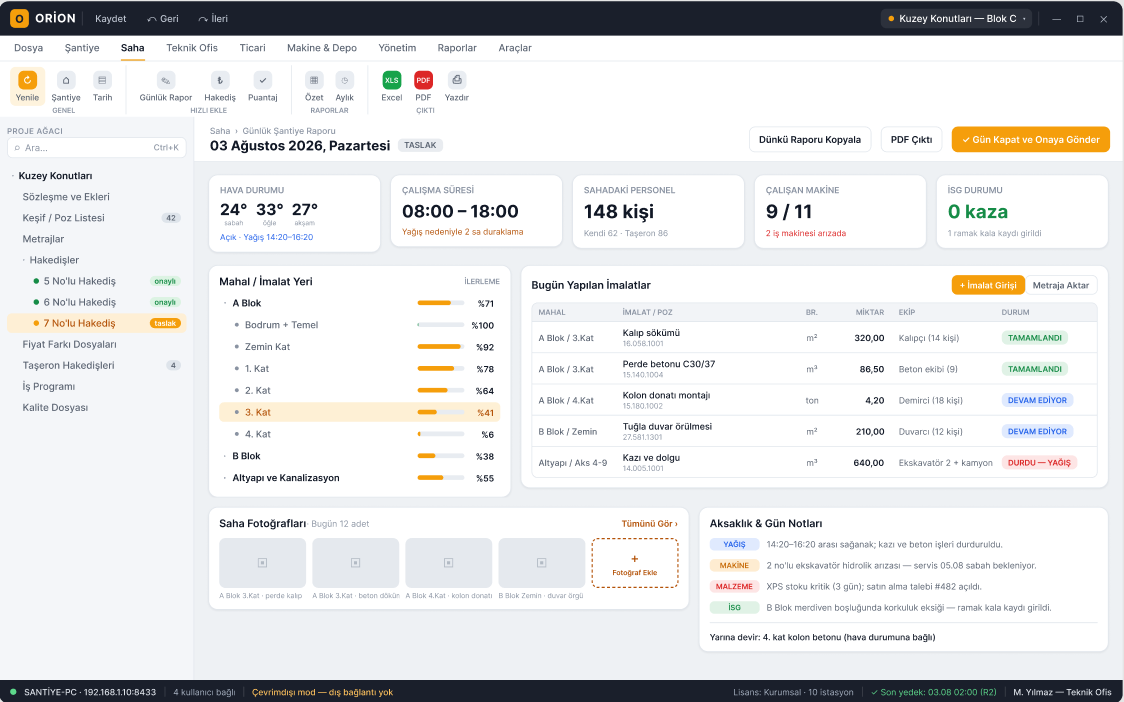The height and width of the screenshot is (702, 1124).
Task: Click the 3. Kat progress bar
Action: [x=441, y=412]
